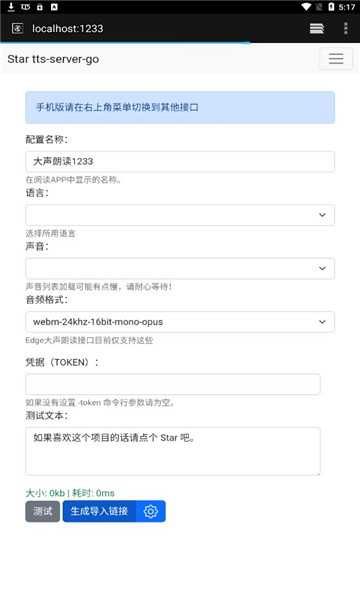Click the localhost:1233 address bar

point(68,29)
